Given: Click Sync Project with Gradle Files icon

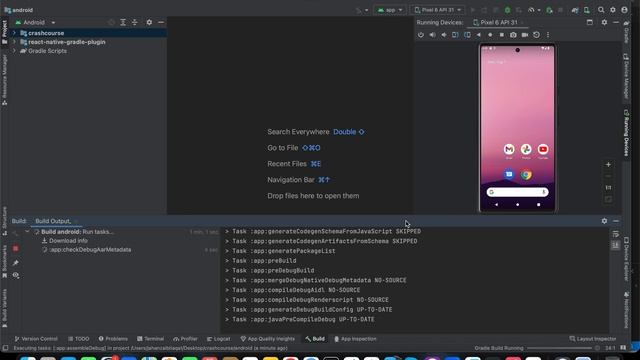Looking at the screenshot, I should [575, 10].
